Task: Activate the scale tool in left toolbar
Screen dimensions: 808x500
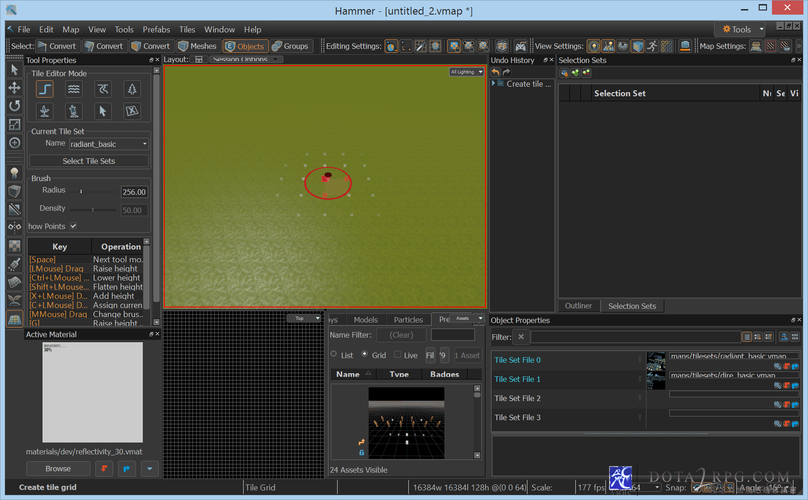Action: 14,124
